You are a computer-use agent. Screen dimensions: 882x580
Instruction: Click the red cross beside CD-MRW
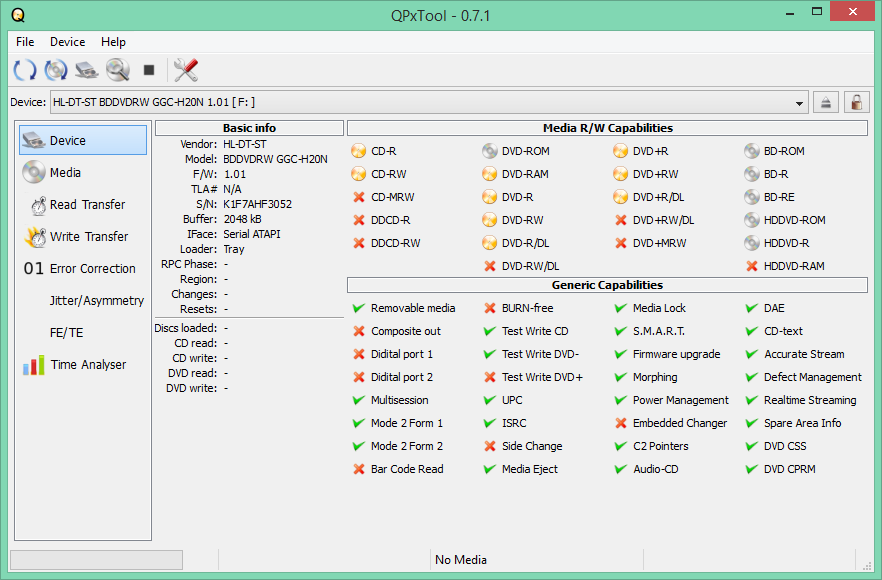pyautogui.click(x=358, y=197)
